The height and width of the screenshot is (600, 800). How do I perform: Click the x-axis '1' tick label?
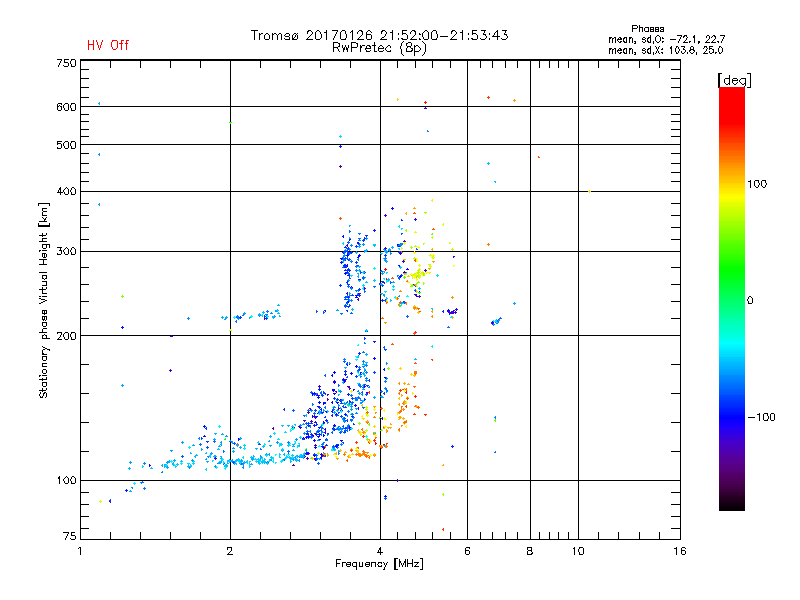click(x=80, y=551)
